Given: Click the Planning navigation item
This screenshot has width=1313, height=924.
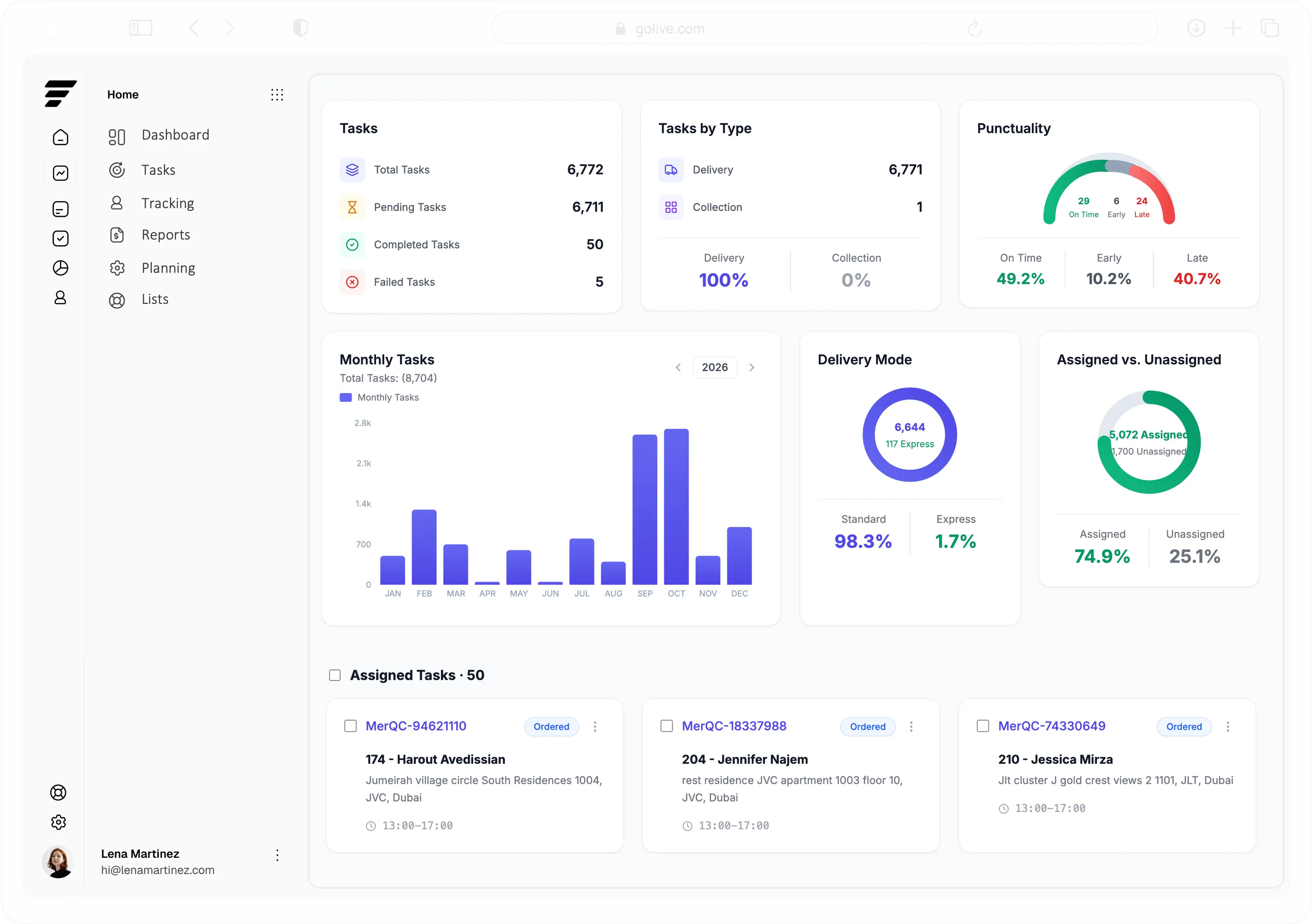Looking at the screenshot, I should click(x=169, y=268).
